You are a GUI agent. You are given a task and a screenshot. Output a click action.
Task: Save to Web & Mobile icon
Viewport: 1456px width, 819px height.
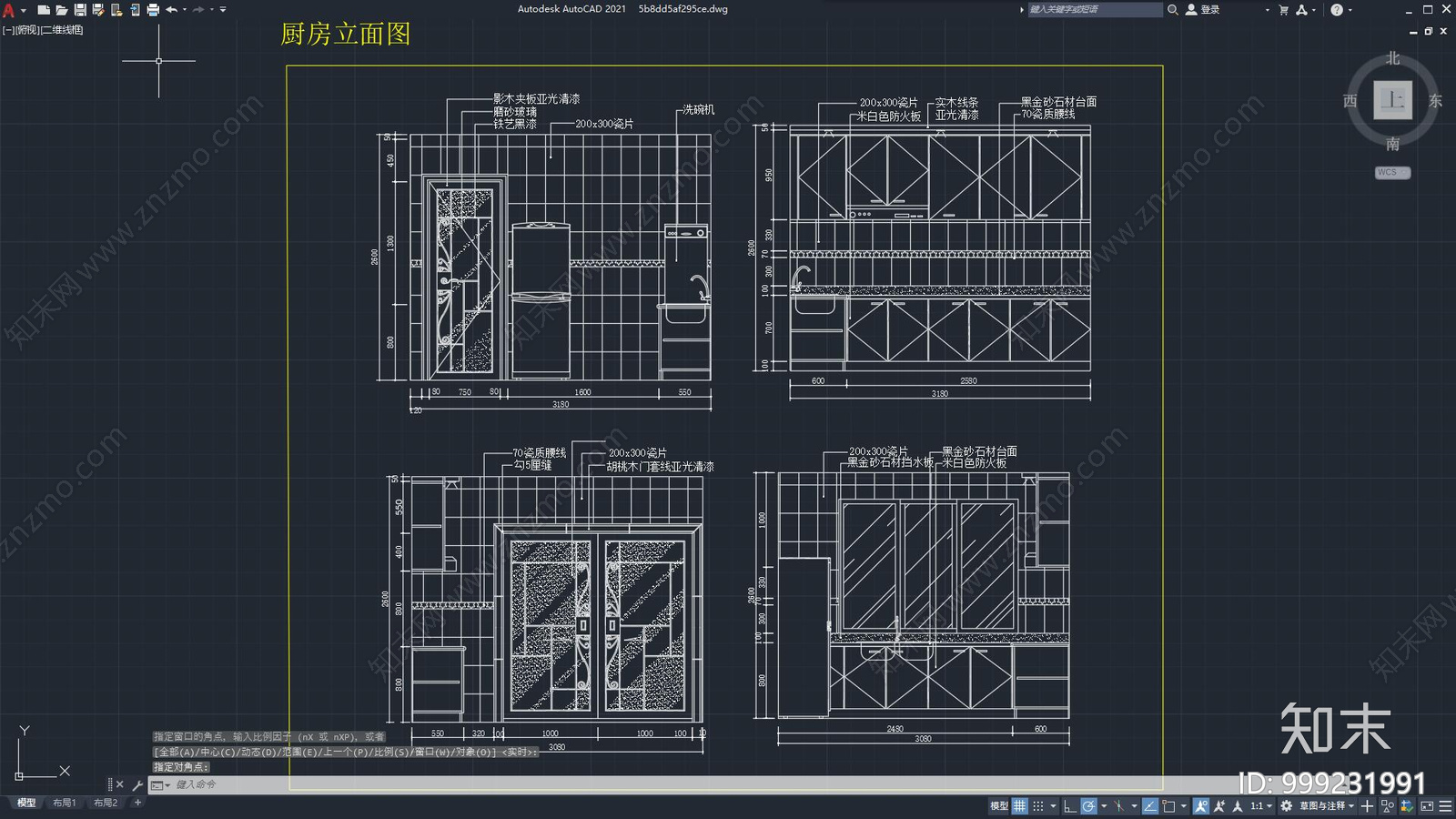click(136, 10)
